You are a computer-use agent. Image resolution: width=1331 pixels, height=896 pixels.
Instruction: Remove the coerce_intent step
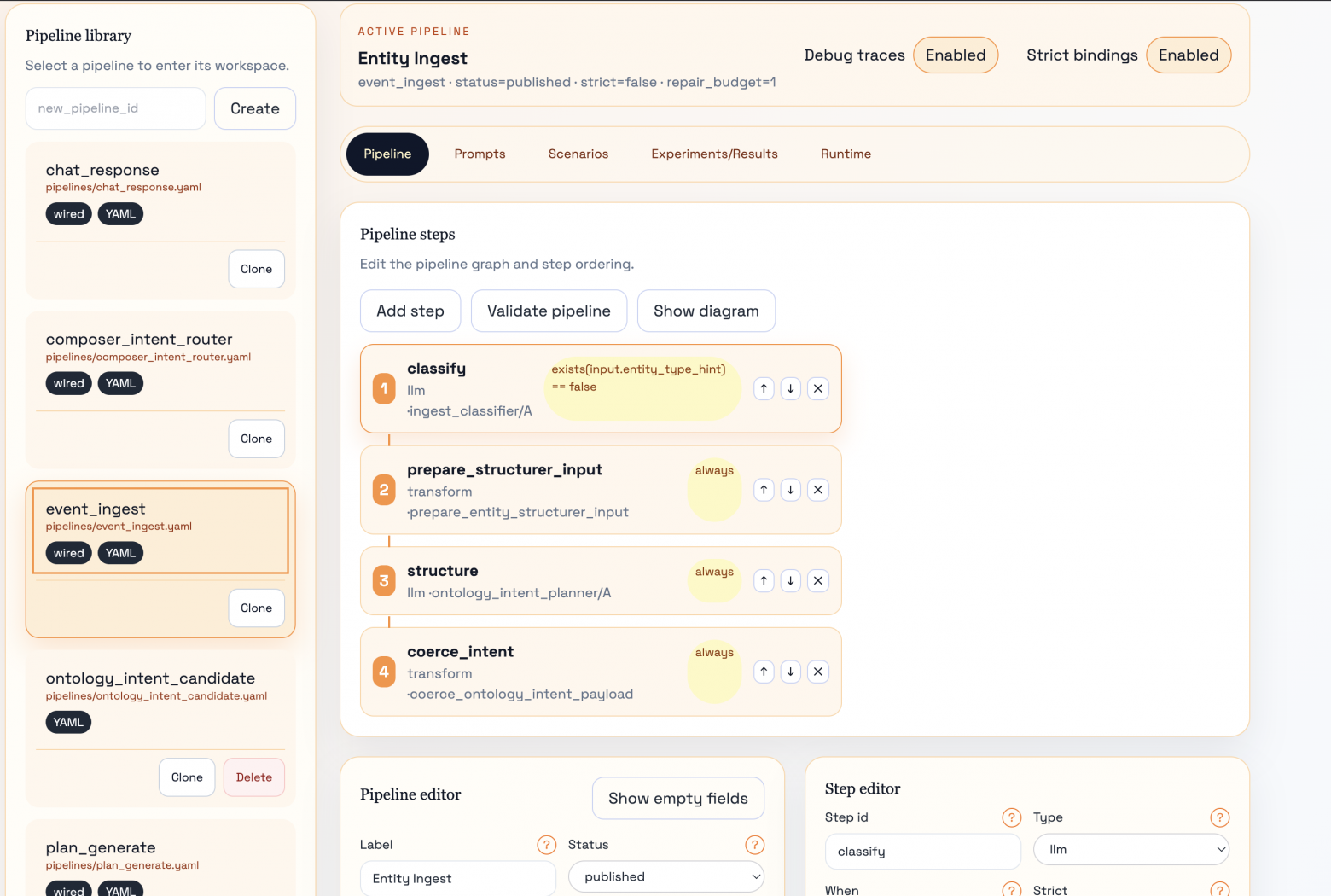[818, 672]
